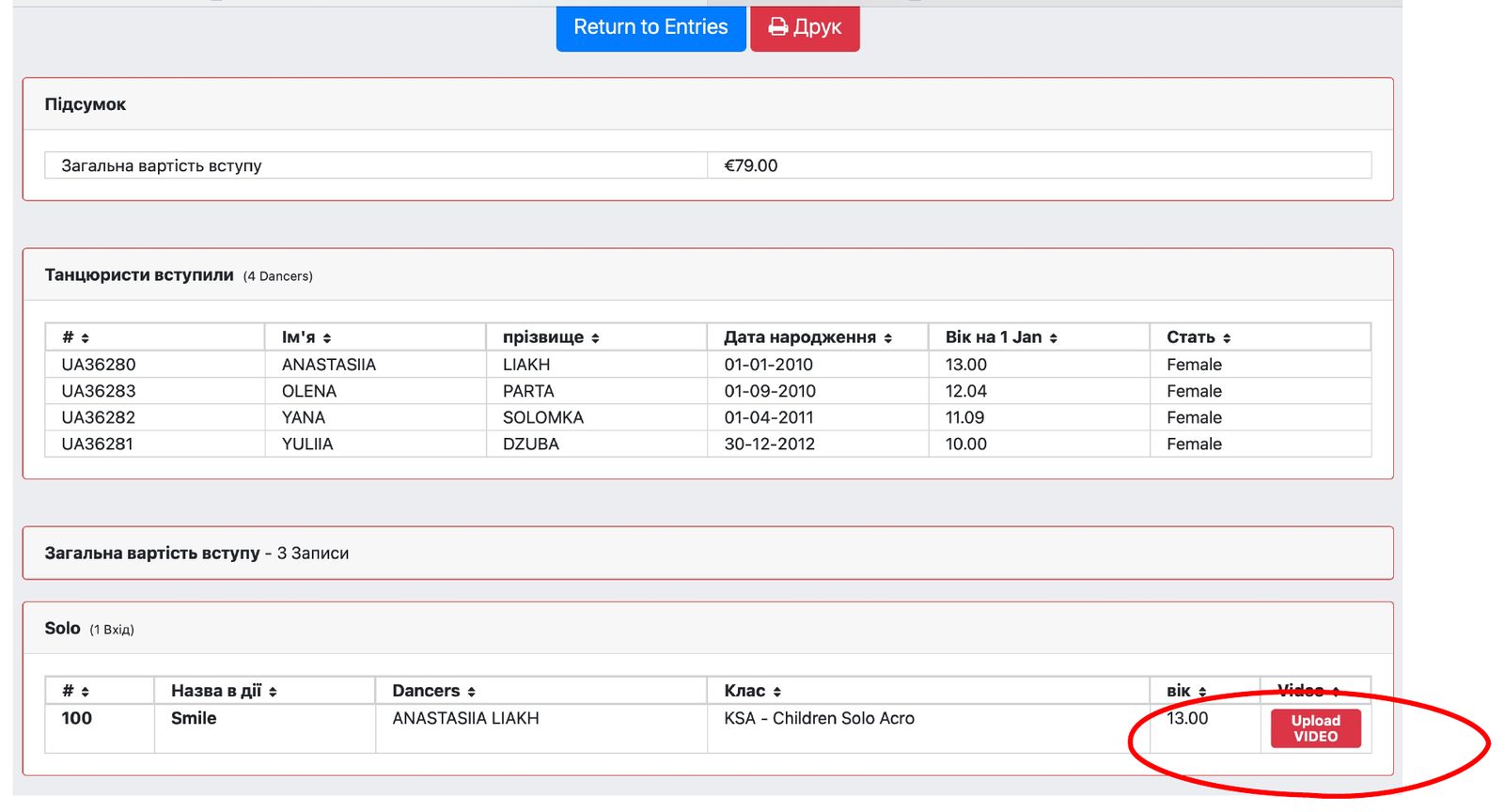The width and height of the screenshot is (1504, 812).
Task: Click age value 10.00
Action: (x=966, y=444)
